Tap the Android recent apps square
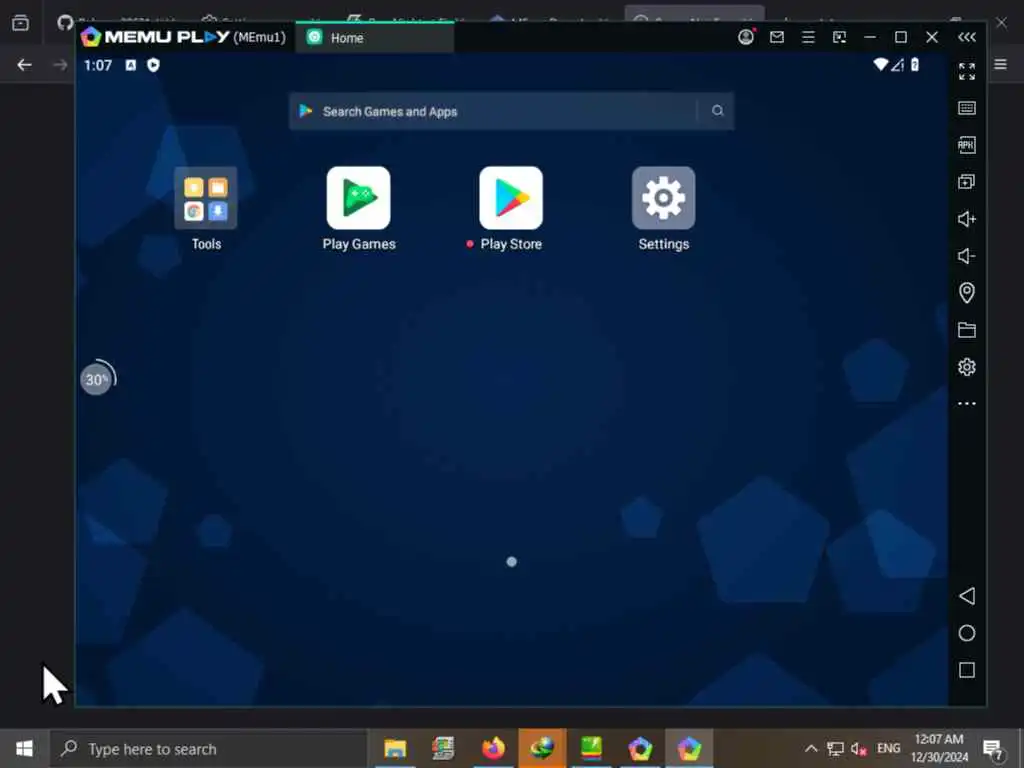 [x=967, y=670]
